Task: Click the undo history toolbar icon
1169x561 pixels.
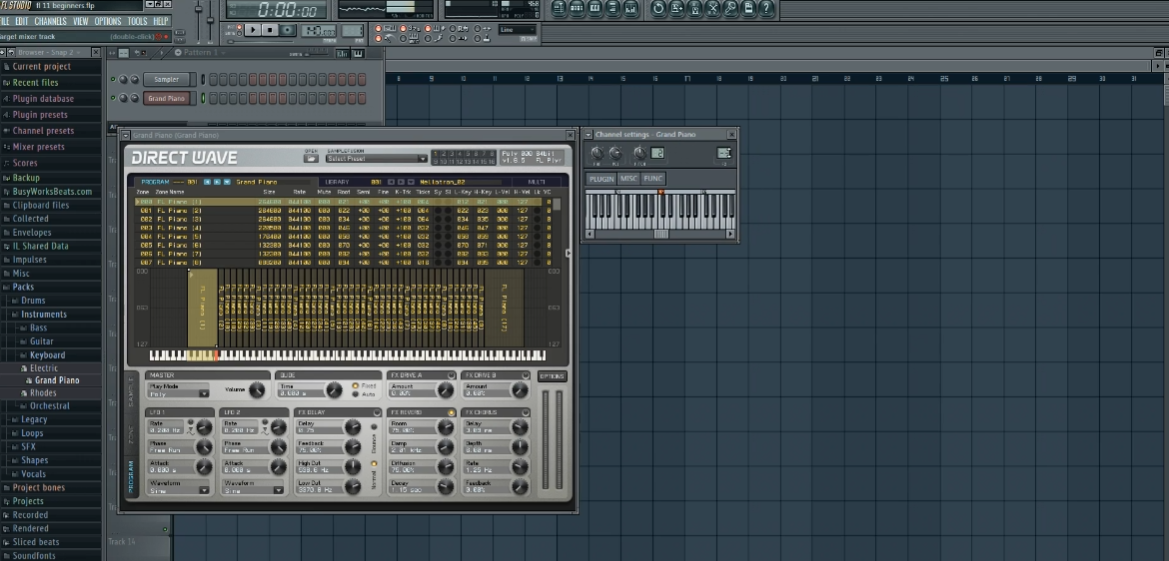Action: pyautogui.click(x=658, y=8)
